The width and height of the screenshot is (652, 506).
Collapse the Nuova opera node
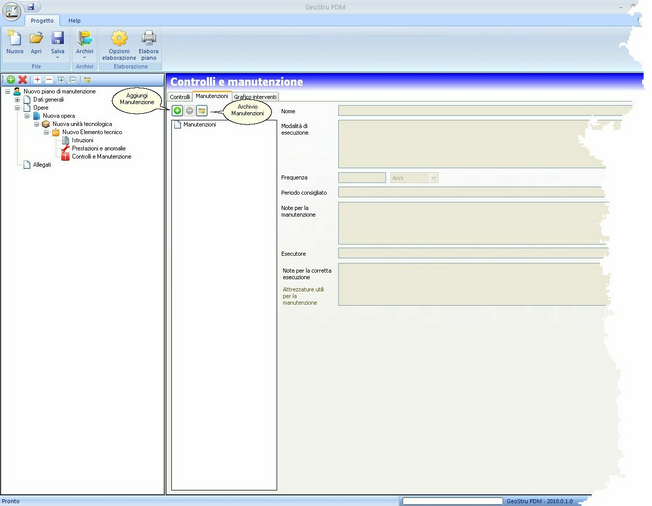(x=27, y=116)
